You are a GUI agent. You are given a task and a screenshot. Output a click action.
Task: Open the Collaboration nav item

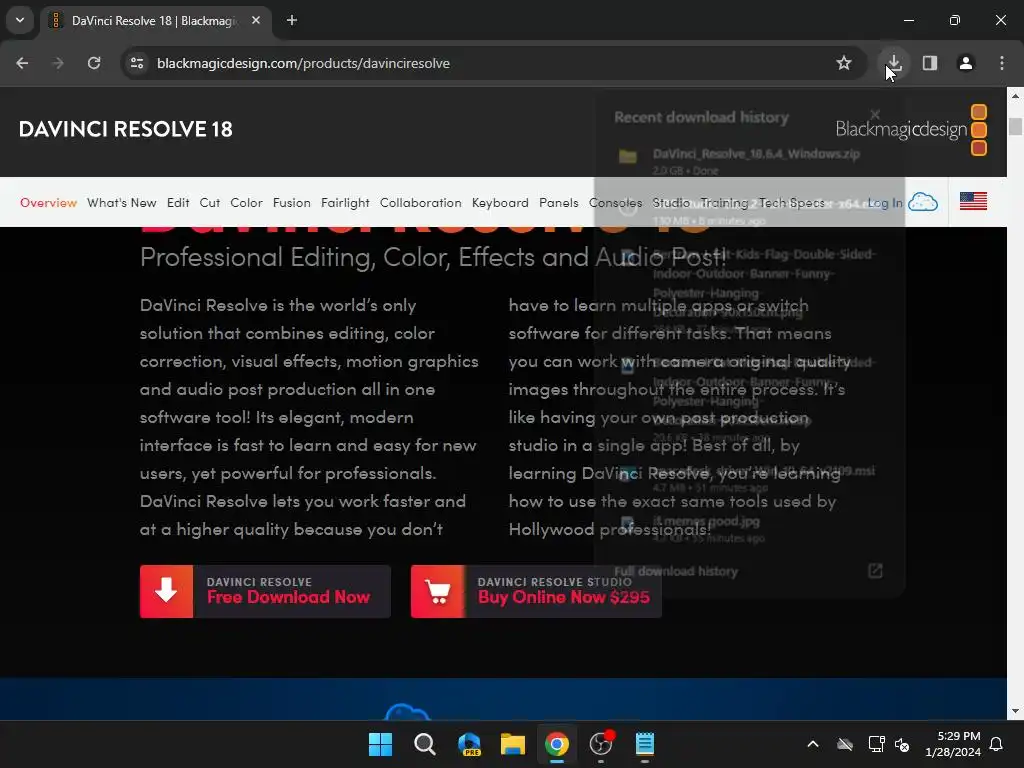[421, 203]
